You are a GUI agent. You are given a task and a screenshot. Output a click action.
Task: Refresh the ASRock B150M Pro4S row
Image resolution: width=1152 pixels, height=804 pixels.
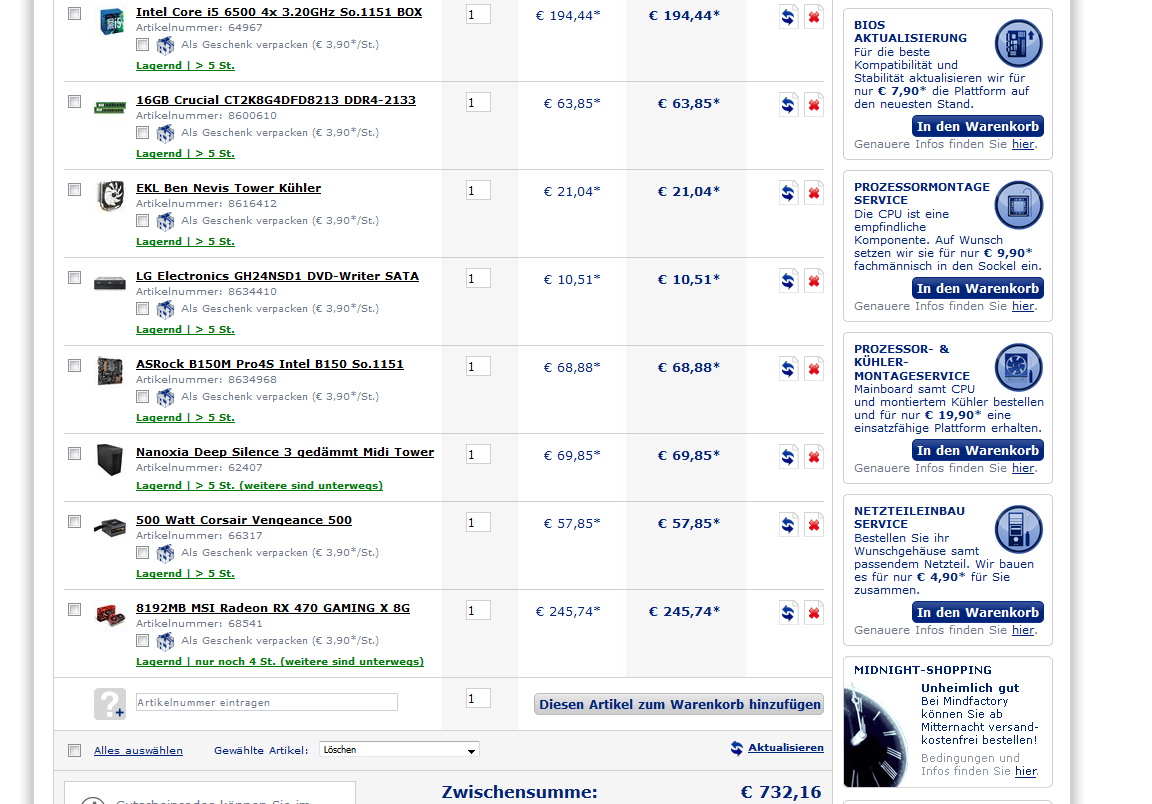point(788,369)
